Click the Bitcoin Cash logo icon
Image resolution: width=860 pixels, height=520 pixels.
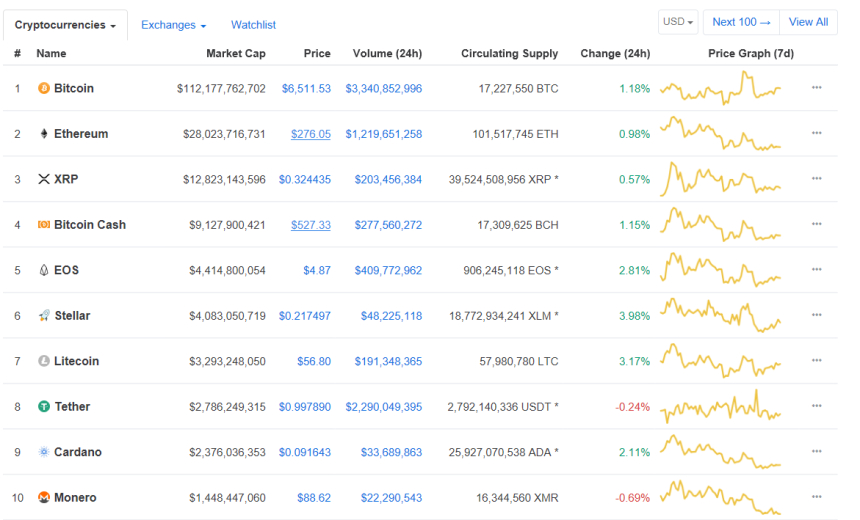coord(44,225)
